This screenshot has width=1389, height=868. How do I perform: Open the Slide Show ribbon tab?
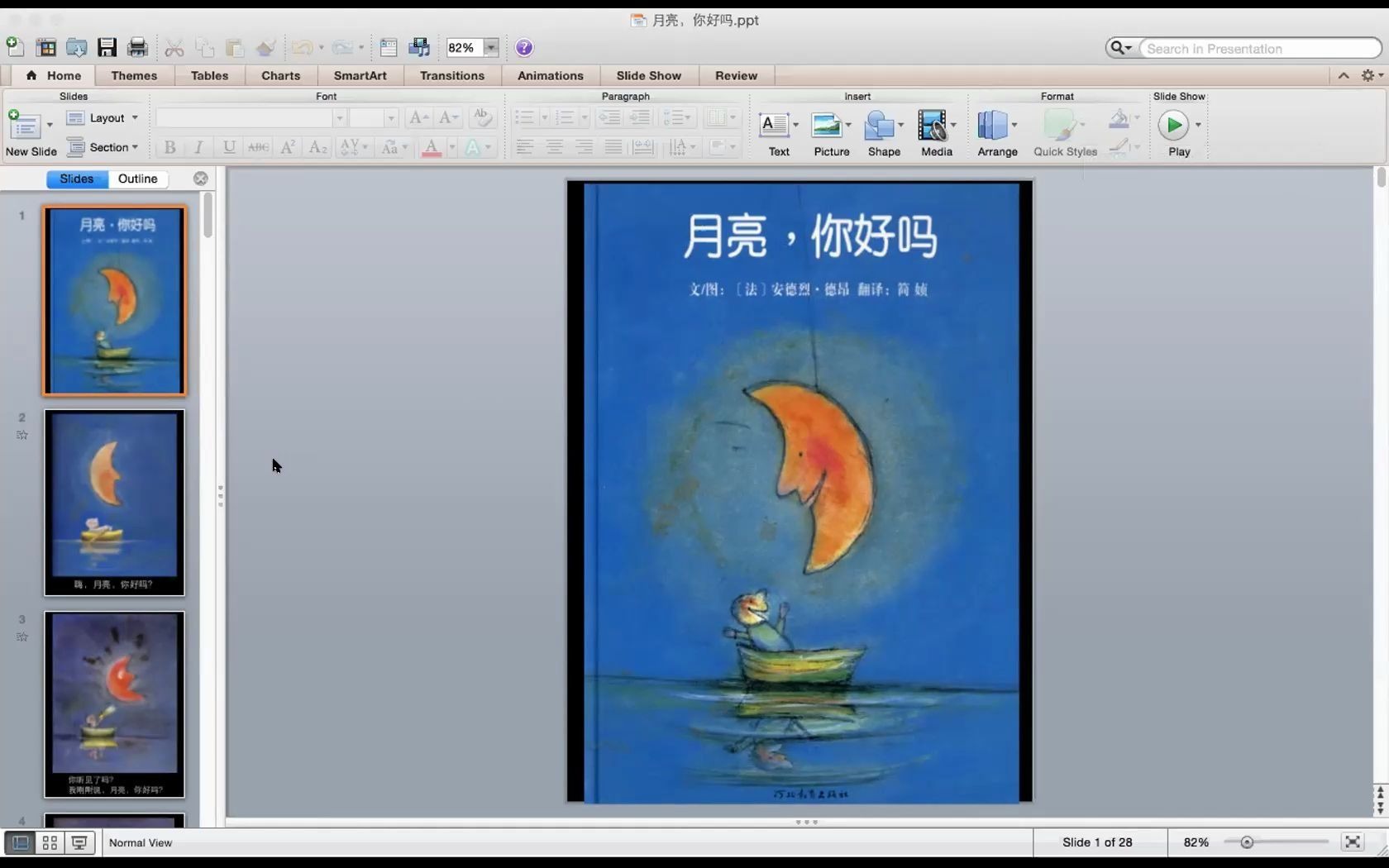tap(649, 75)
